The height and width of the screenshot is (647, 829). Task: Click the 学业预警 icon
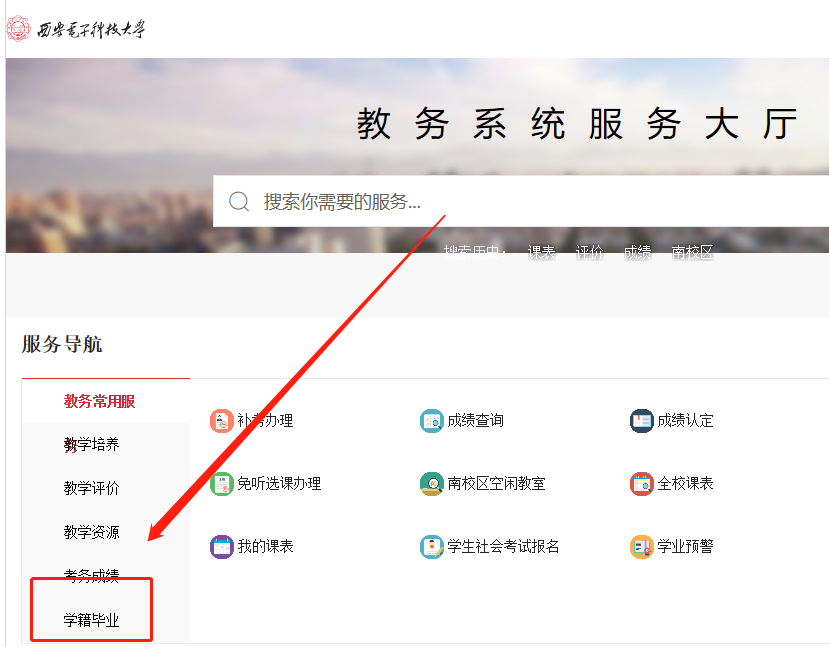tap(641, 547)
